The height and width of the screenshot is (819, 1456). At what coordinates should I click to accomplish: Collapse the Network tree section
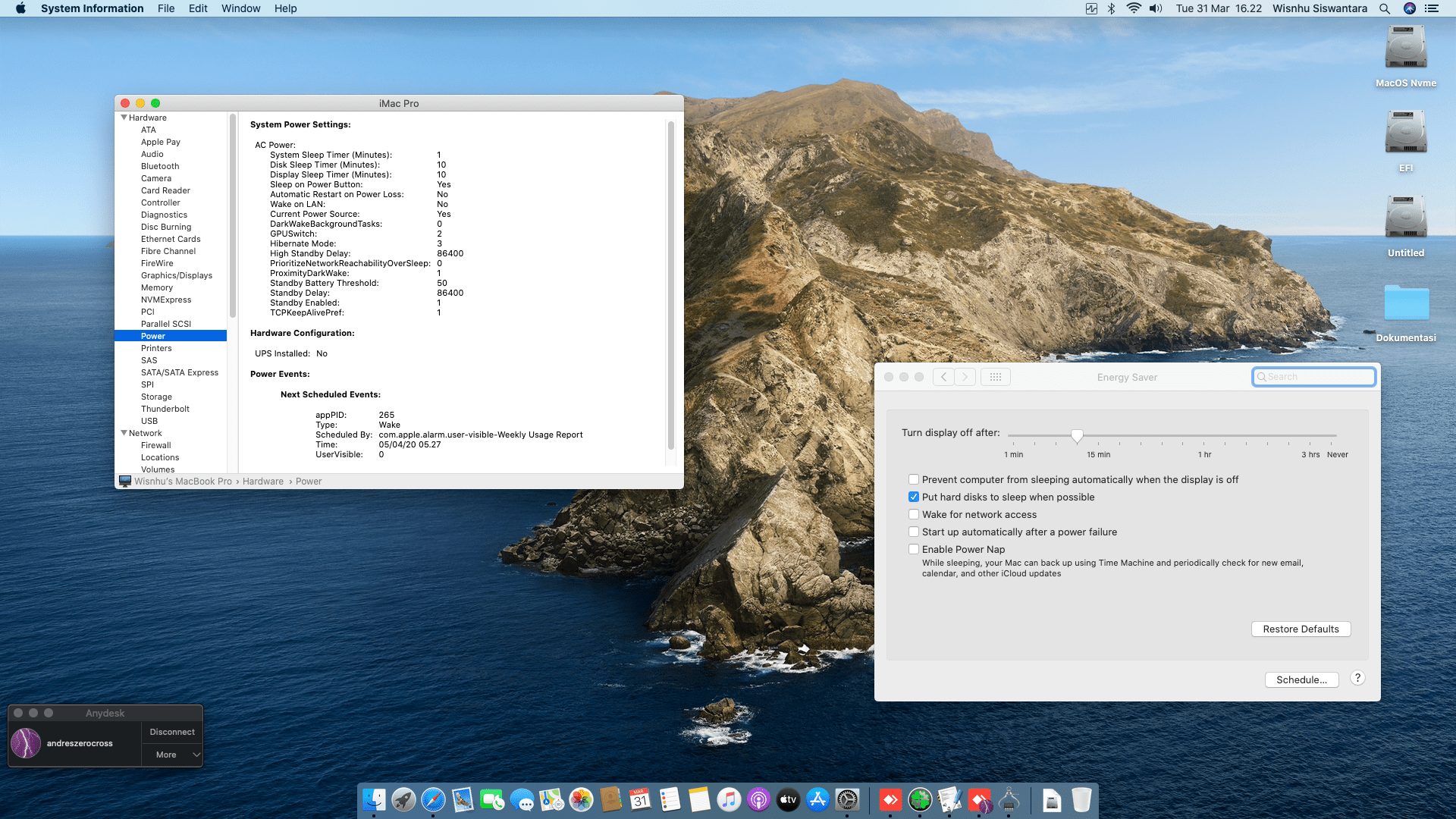click(124, 433)
